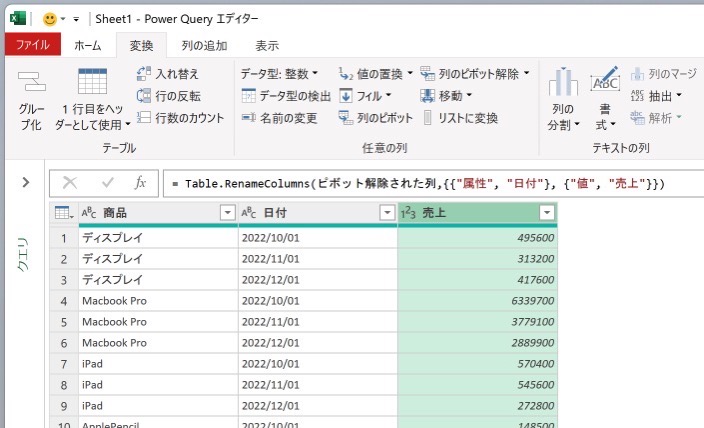Open the ファイル tab
Screen dimensions: 704x428
coord(33,45)
